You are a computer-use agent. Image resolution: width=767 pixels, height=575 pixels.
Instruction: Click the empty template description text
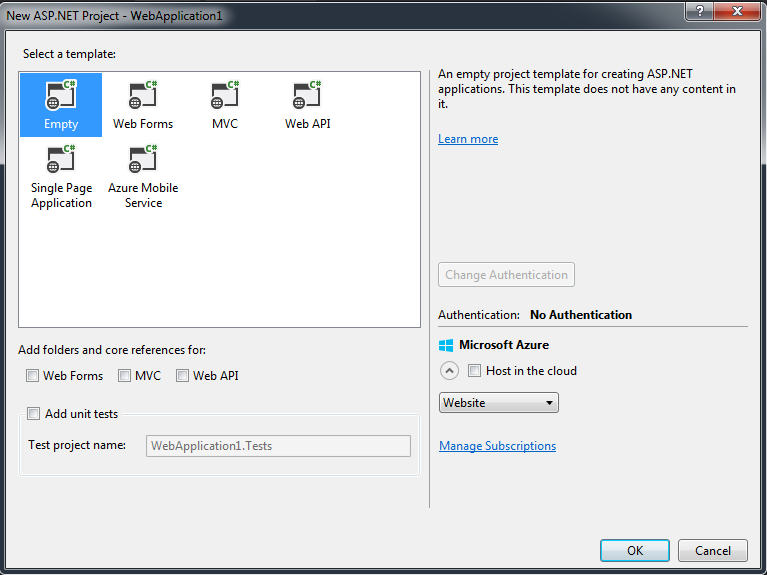(587, 89)
